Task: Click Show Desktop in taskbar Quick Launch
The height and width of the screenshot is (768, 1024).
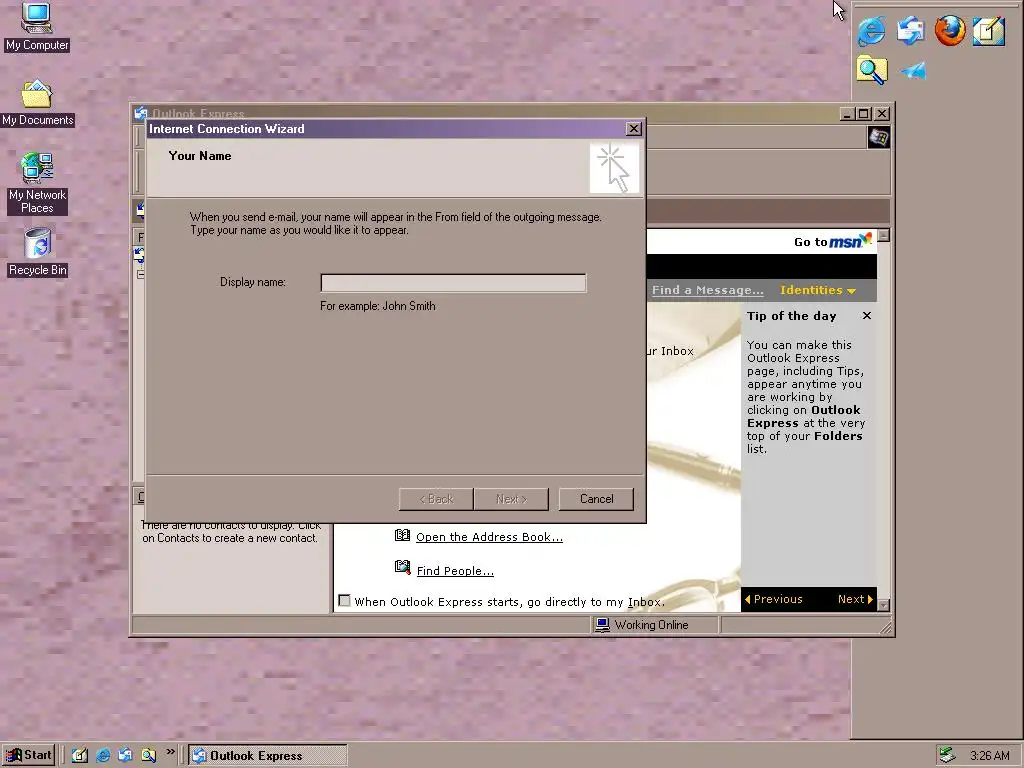Action: [x=80, y=756]
